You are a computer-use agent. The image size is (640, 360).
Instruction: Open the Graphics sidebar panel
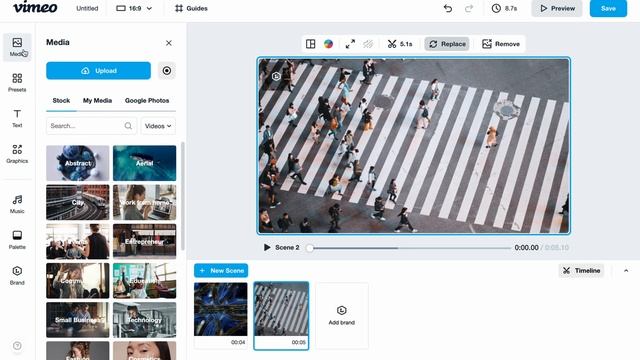pyautogui.click(x=17, y=154)
